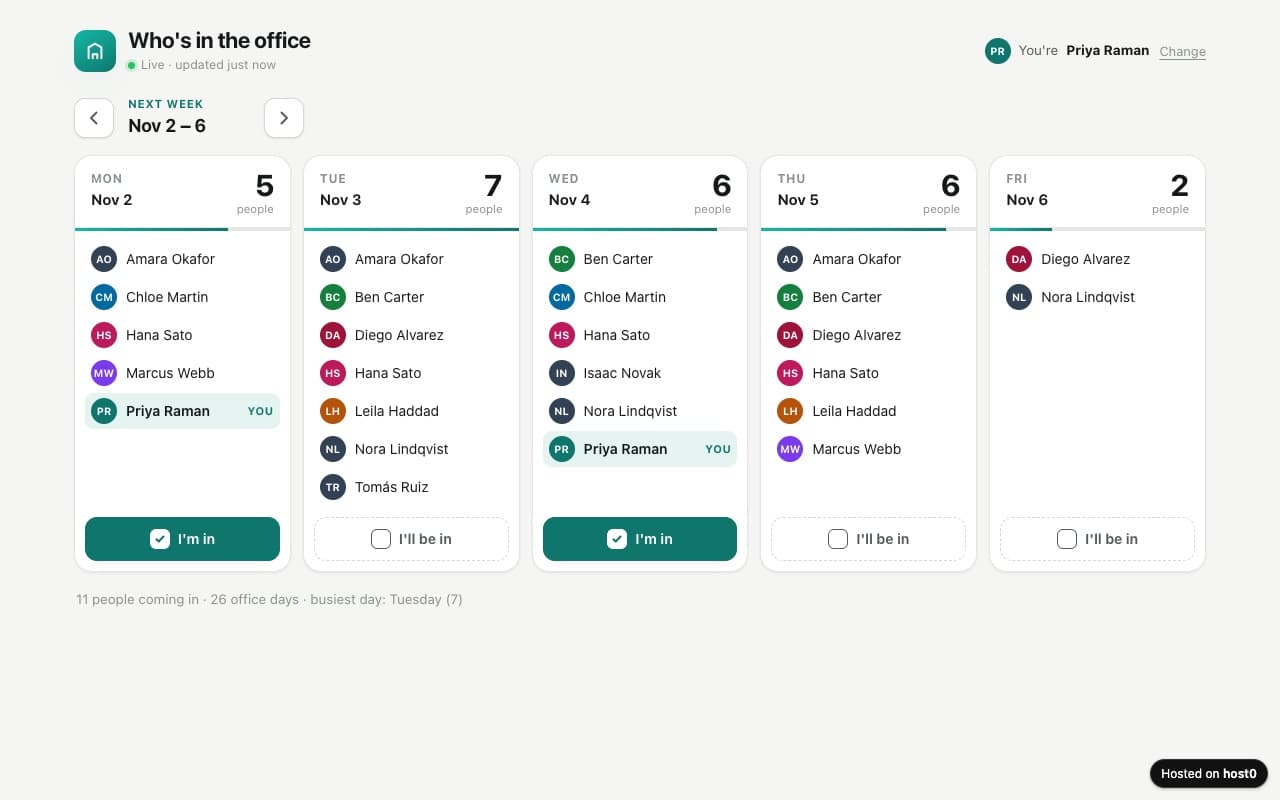Uncheck 'I'm in' for Wednesday Nov 4
Screen dimensions: 1280x800
[x=640, y=539]
